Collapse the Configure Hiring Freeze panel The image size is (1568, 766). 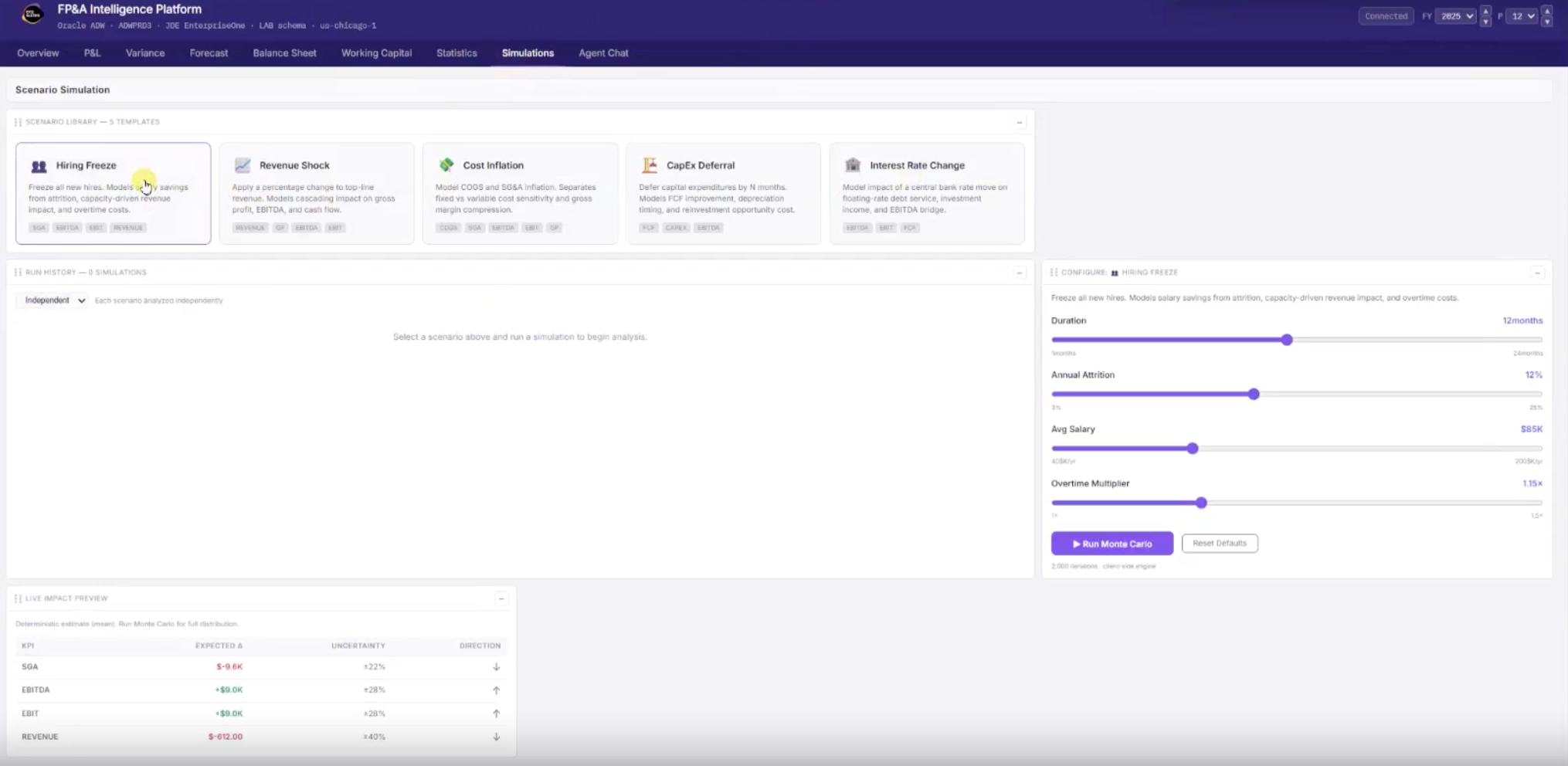(1537, 273)
